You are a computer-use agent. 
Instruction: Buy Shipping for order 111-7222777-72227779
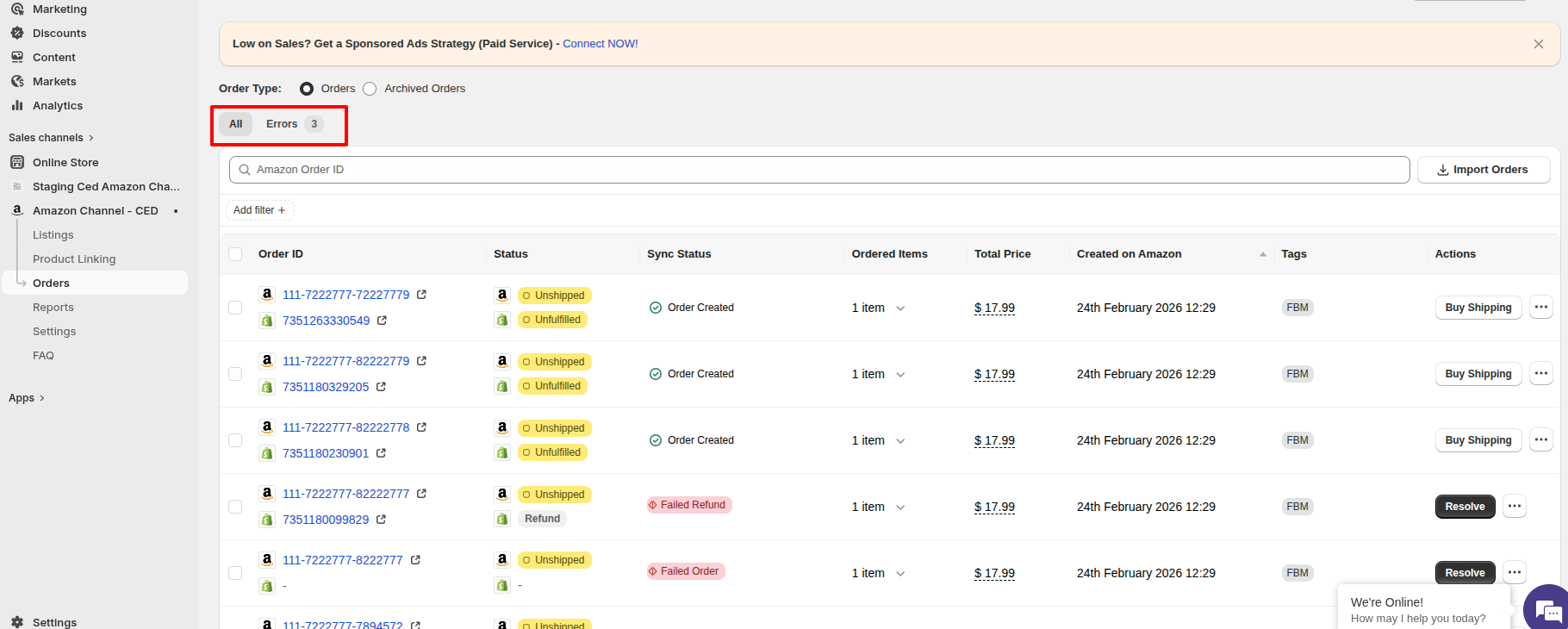coord(1478,308)
